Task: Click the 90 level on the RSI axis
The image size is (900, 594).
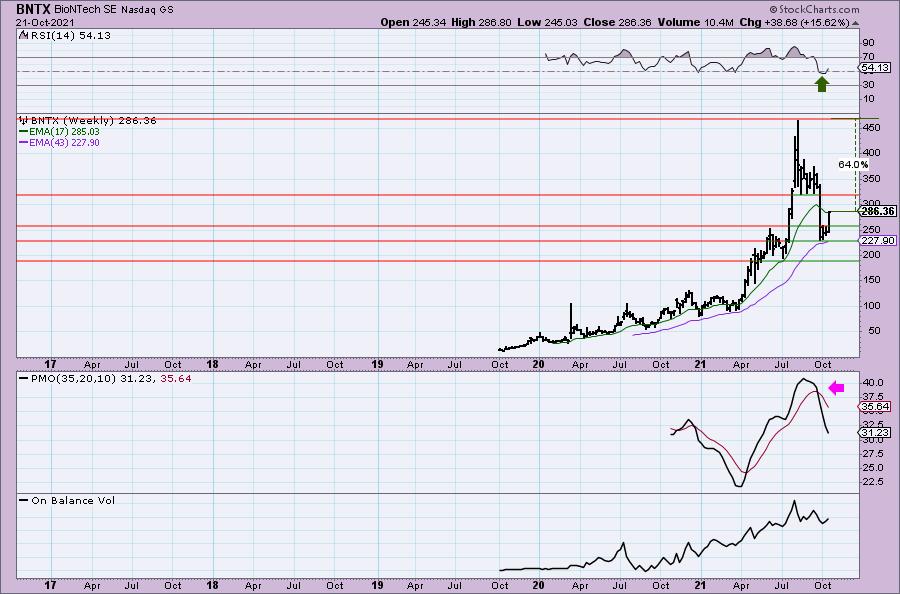Action: point(868,43)
